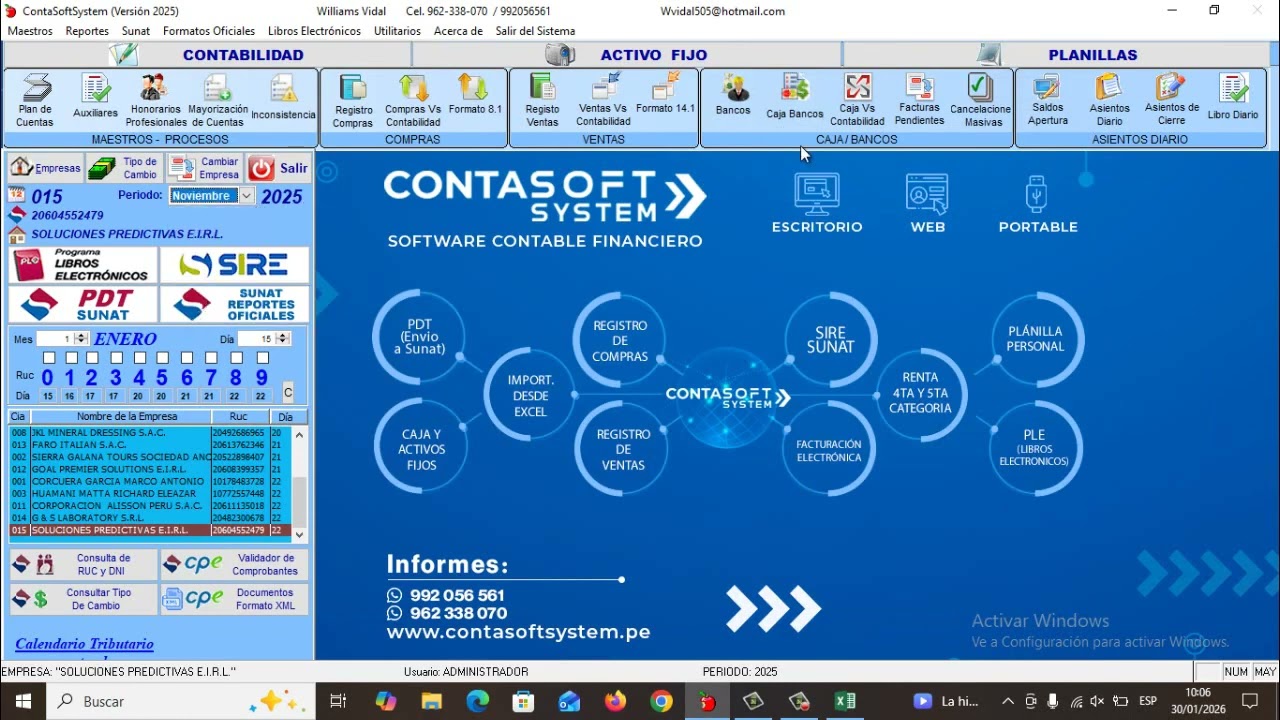The width and height of the screenshot is (1280, 720).
Task: Open Registro Ventas
Action: click(x=542, y=101)
